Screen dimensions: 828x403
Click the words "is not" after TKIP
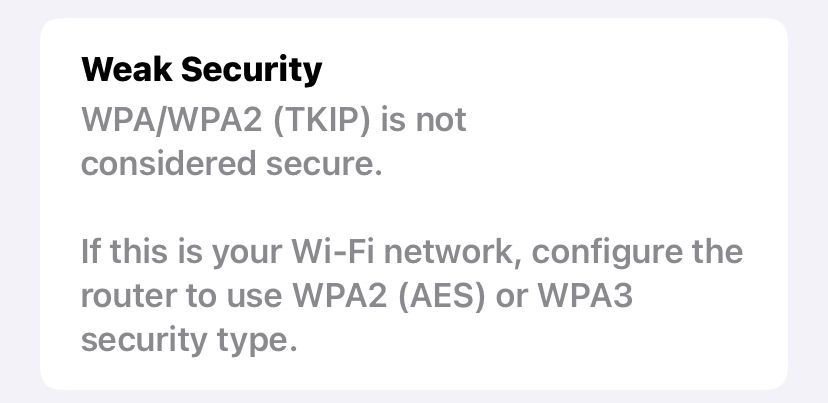point(424,120)
